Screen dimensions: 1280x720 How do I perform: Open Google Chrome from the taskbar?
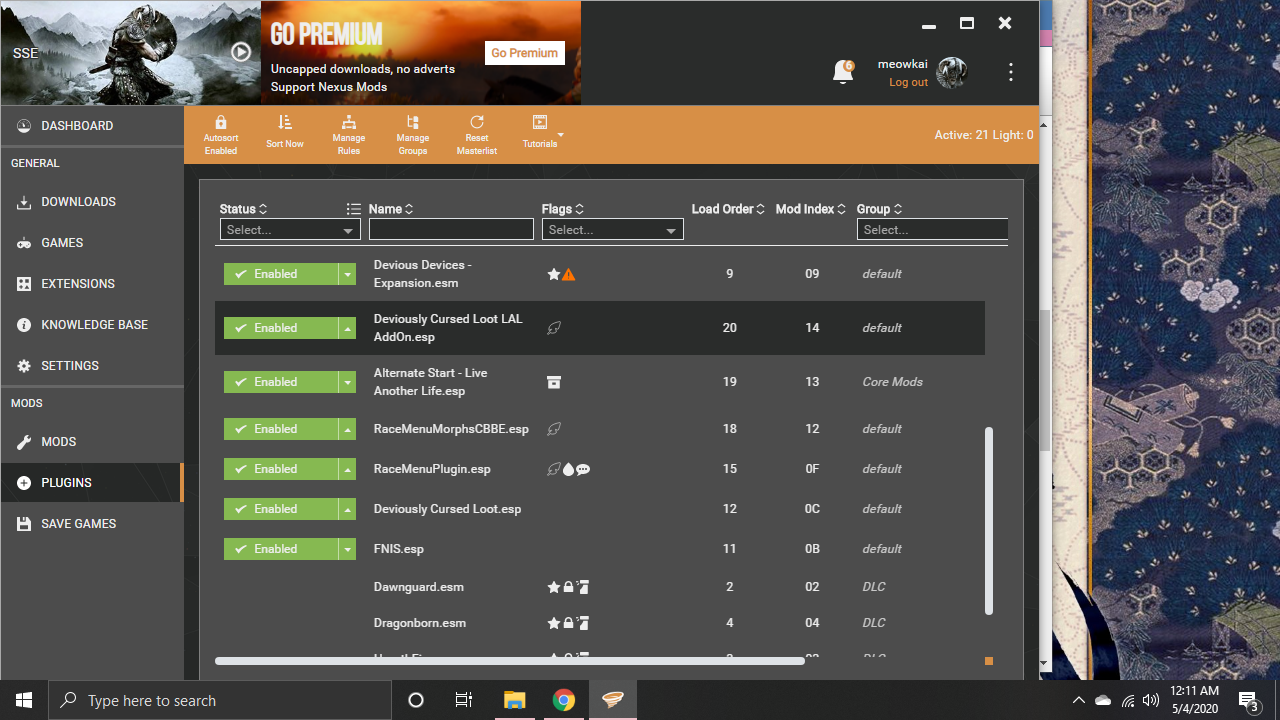[x=564, y=700]
